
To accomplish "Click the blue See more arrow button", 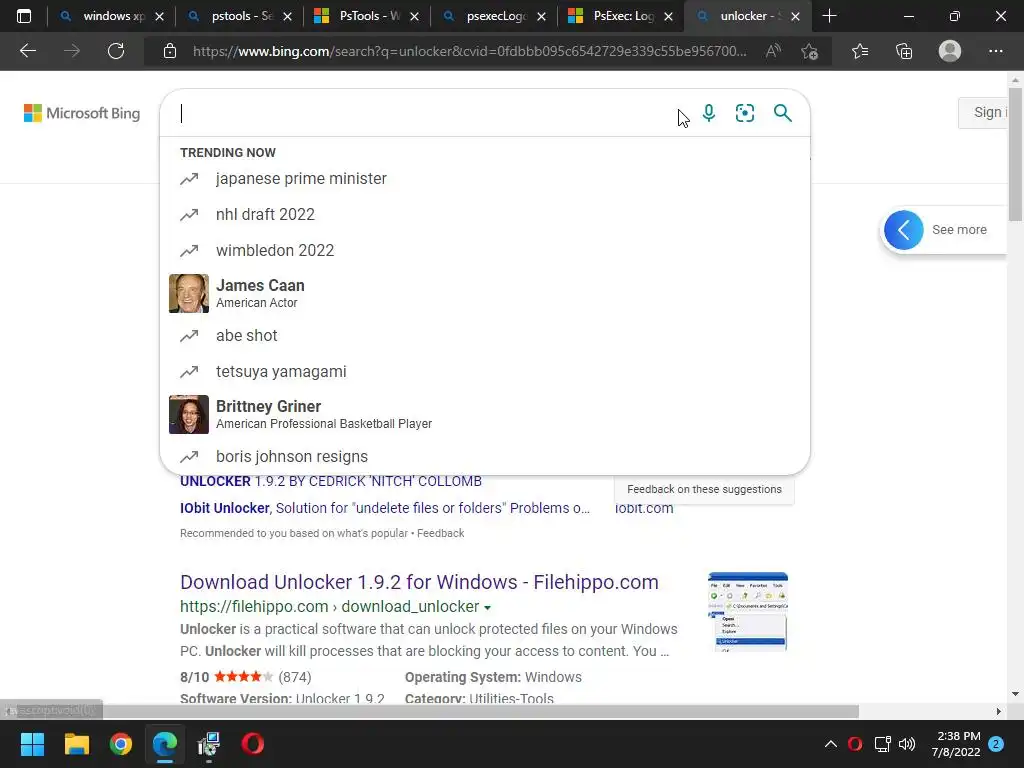I will click(903, 230).
